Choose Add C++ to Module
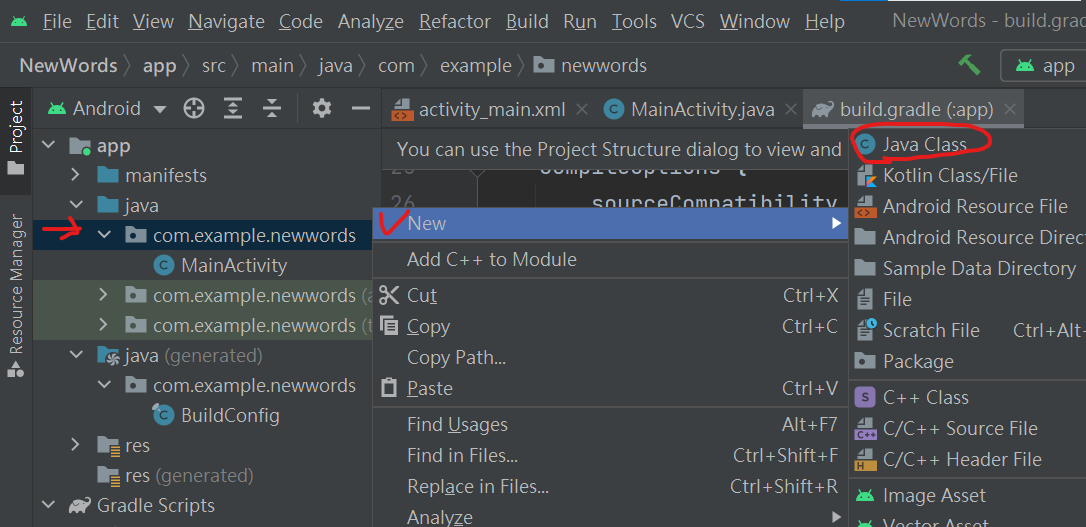Viewport: 1086px width, 527px height. pyautogui.click(x=611, y=260)
